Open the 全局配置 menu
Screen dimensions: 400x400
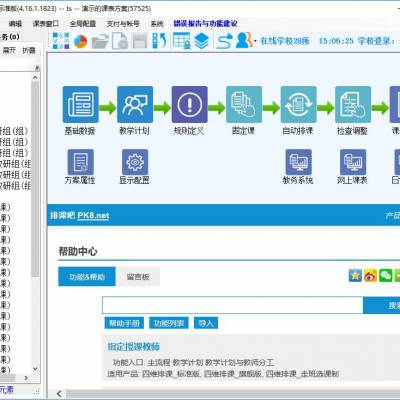coord(83,24)
